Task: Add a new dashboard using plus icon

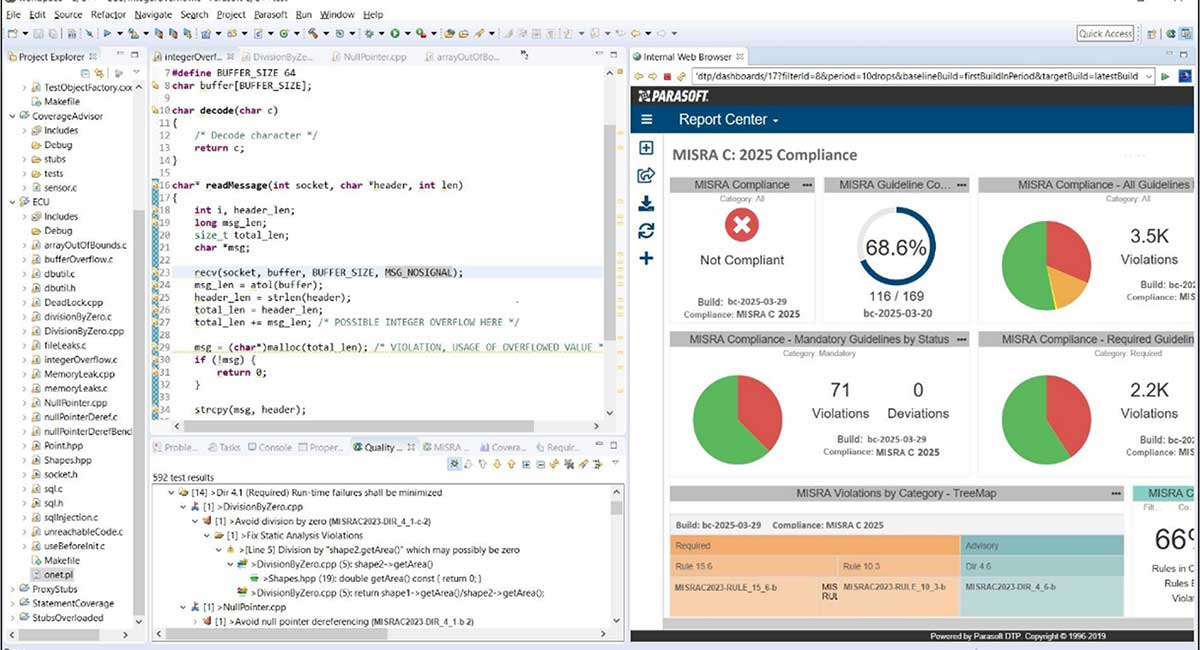Action: [x=646, y=257]
